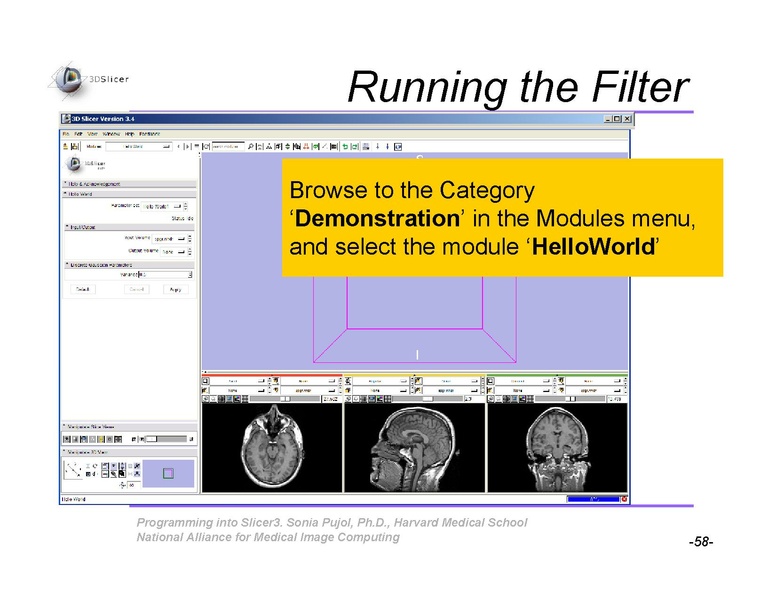The width and height of the screenshot is (776, 600).
Task: Open the Modules selector dropdown
Action: tap(139, 146)
